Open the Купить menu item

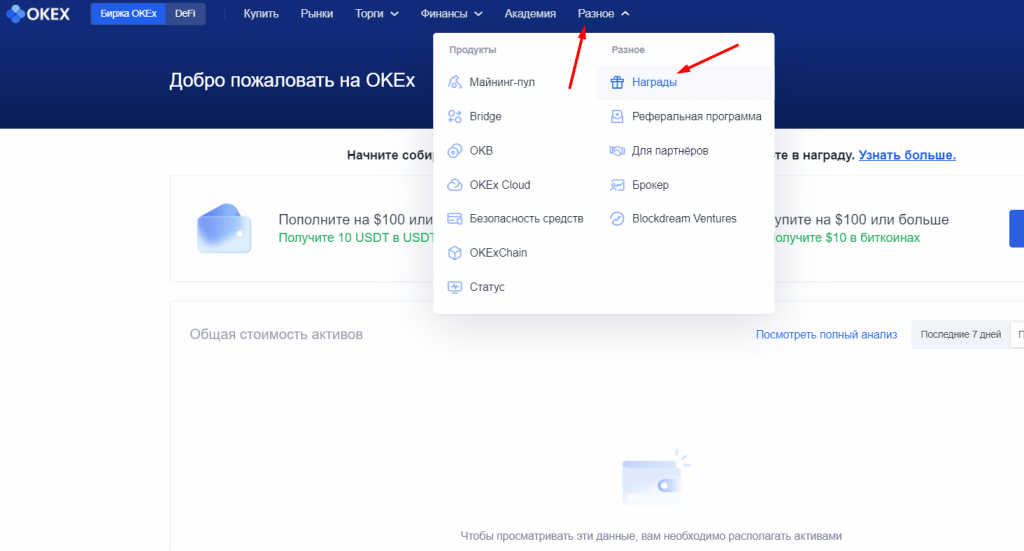(x=261, y=14)
